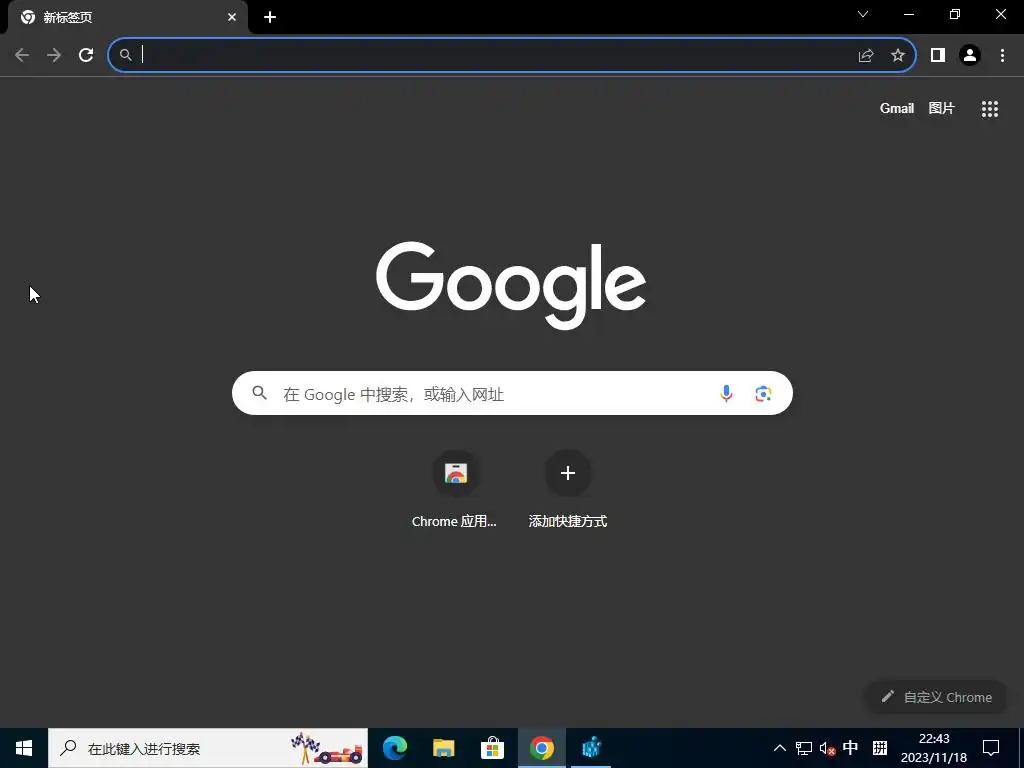Toggle the 中 input language indicator
Viewport: 1024px width, 768px height.
point(850,748)
